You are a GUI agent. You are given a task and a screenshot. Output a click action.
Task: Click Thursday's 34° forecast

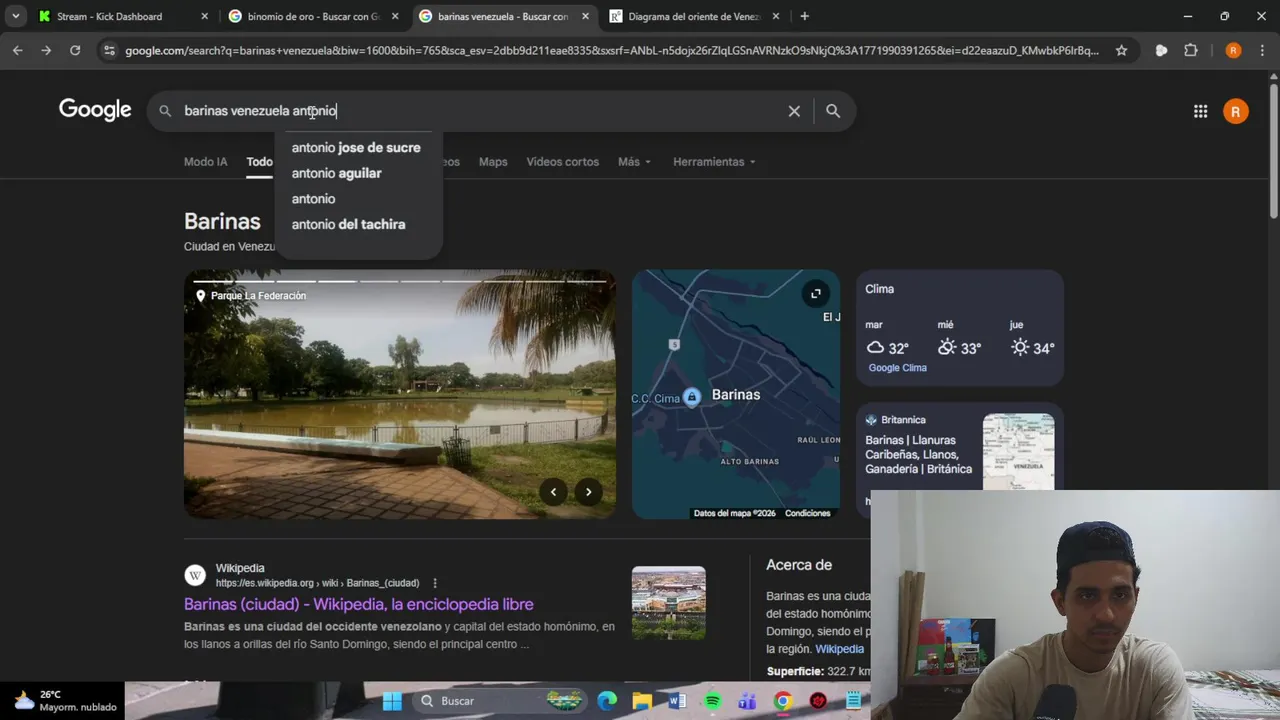pyautogui.click(x=1033, y=339)
